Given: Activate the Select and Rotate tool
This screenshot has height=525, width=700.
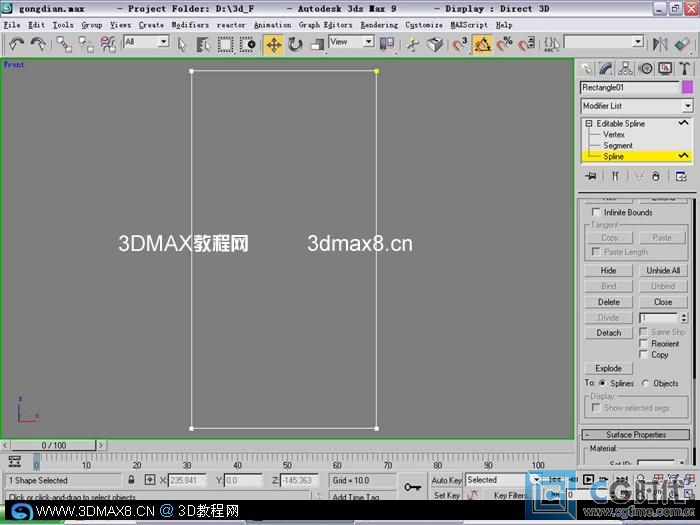Looking at the screenshot, I should coord(295,45).
